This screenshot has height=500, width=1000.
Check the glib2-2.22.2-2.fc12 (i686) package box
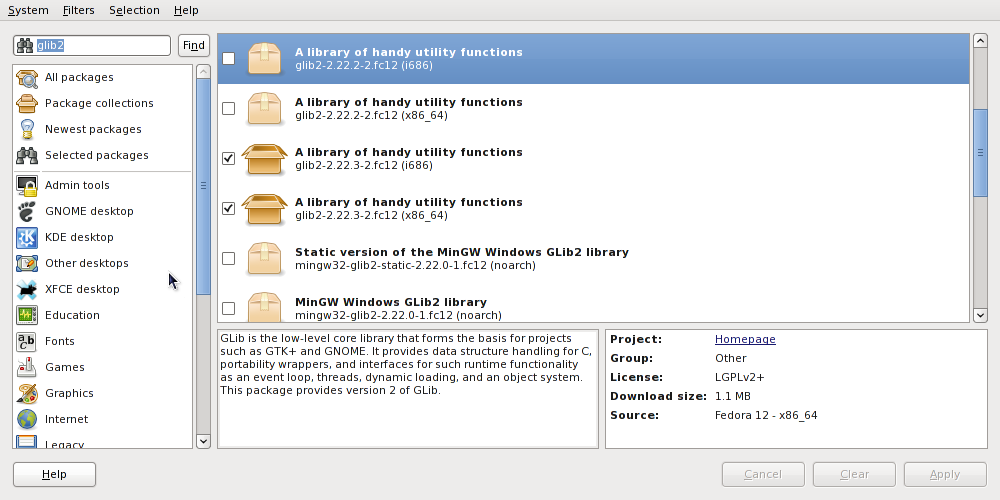[x=229, y=59]
